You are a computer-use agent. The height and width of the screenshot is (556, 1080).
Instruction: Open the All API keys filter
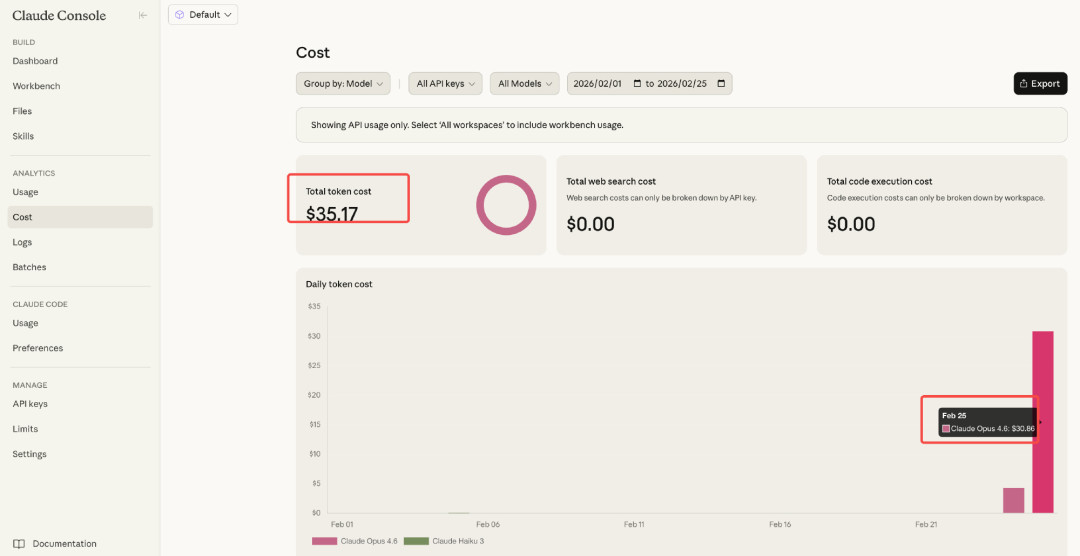pos(446,83)
